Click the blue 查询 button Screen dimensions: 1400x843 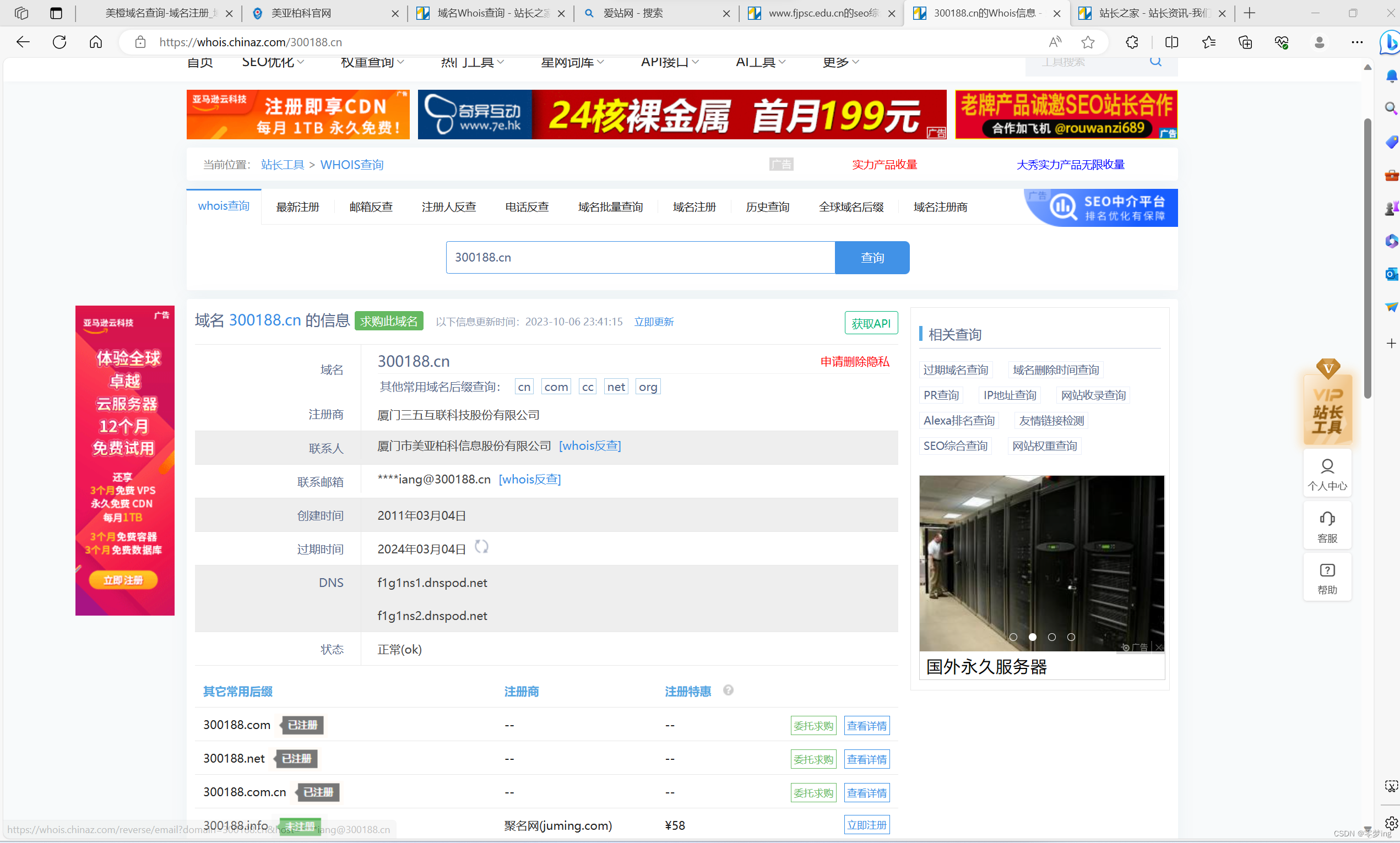coord(872,258)
